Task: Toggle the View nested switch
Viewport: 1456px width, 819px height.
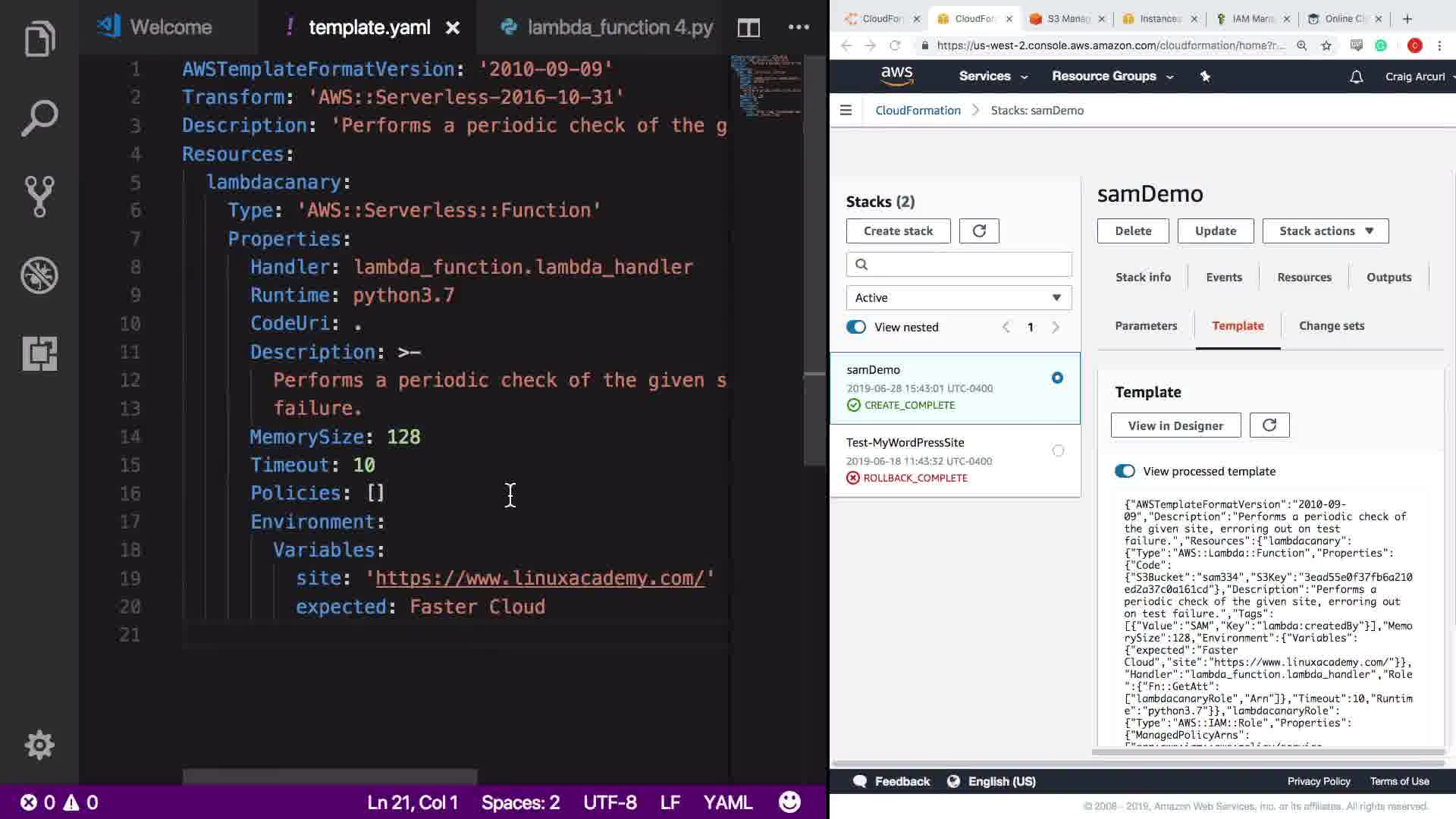Action: coord(856,327)
